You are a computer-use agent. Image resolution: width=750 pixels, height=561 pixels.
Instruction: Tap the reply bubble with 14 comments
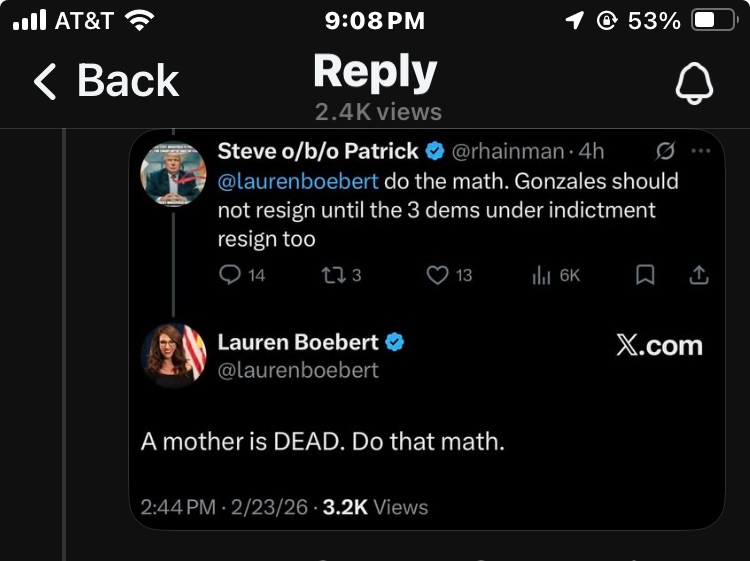(x=230, y=275)
